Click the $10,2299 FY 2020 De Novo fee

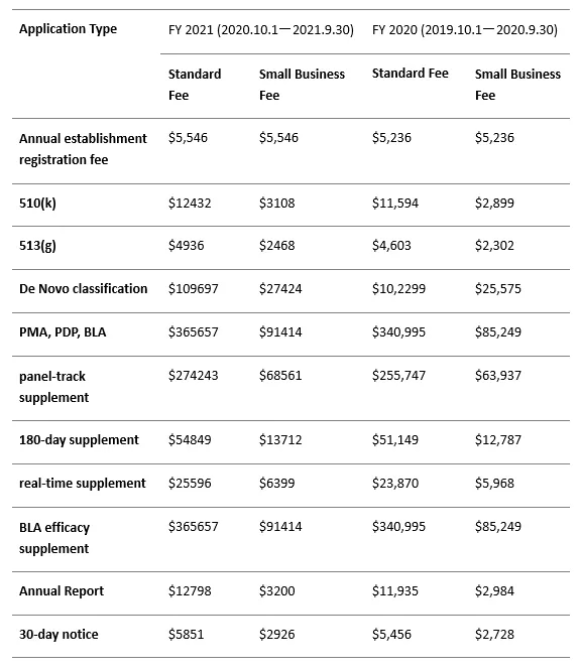tap(399, 289)
